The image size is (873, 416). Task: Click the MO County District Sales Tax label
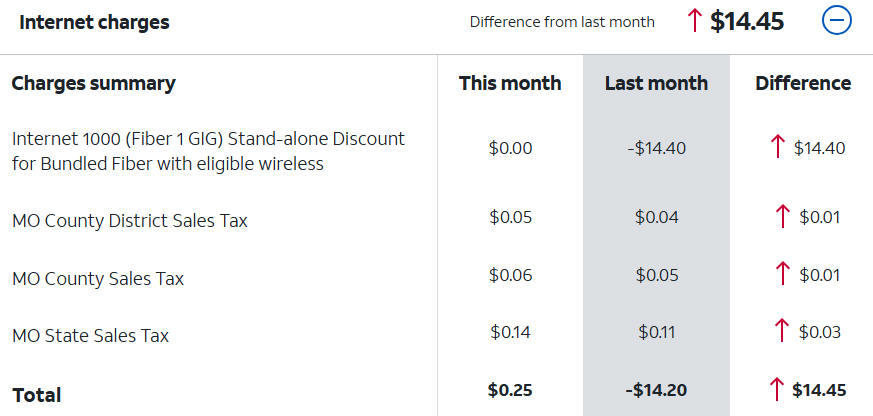coord(129,220)
